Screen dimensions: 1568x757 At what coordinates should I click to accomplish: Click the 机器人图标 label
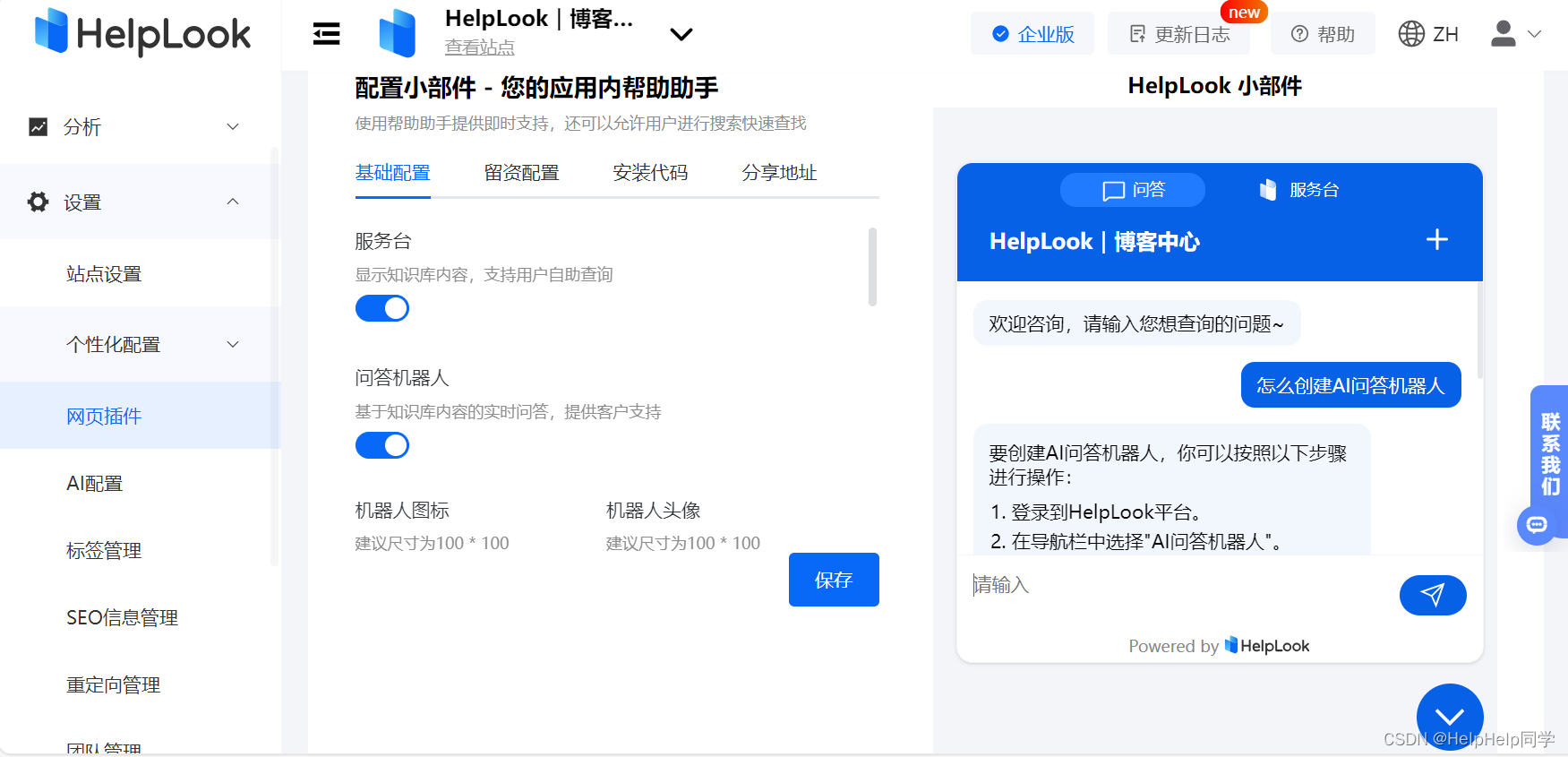click(x=402, y=511)
